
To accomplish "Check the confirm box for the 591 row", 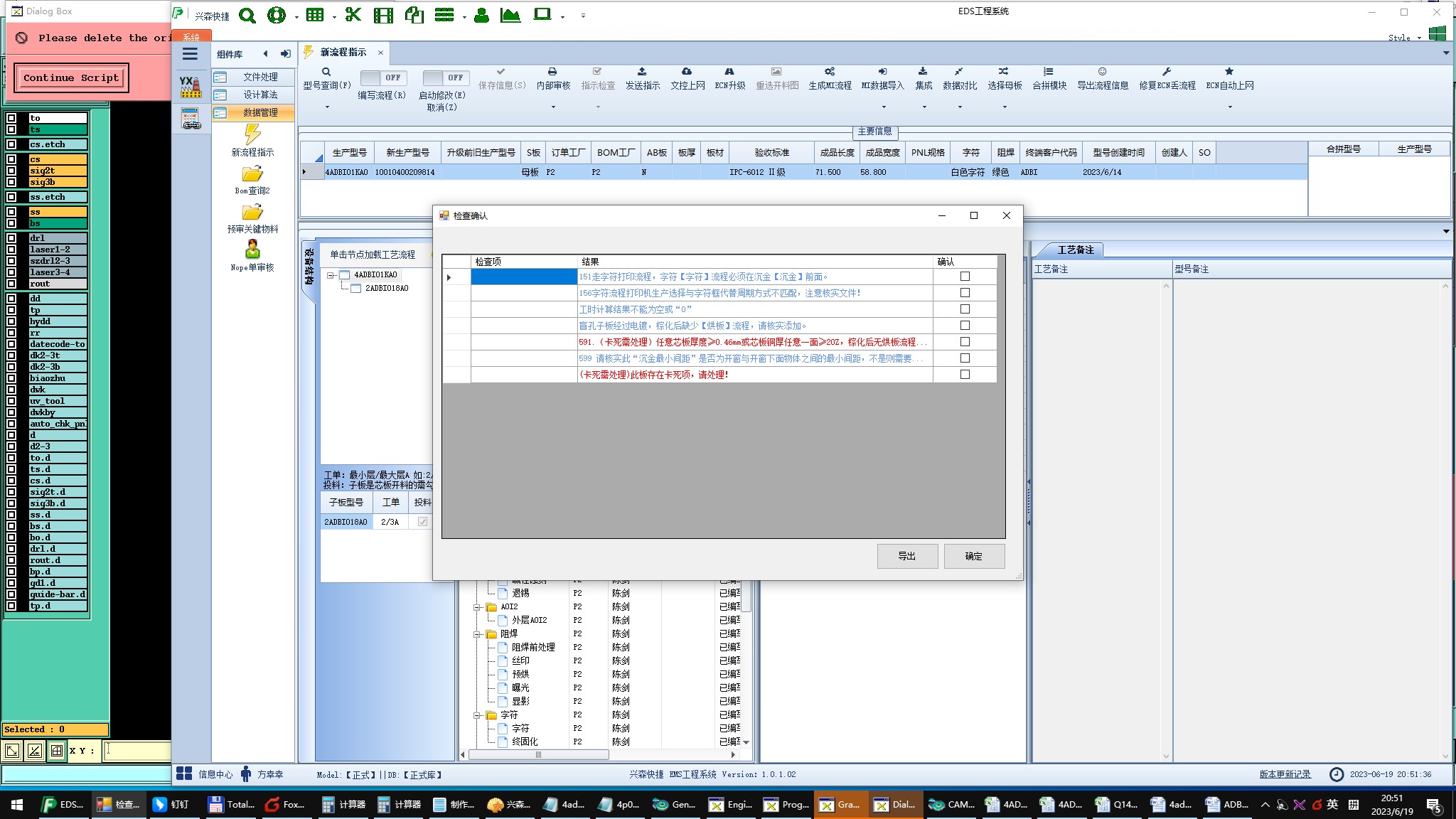I will point(965,342).
